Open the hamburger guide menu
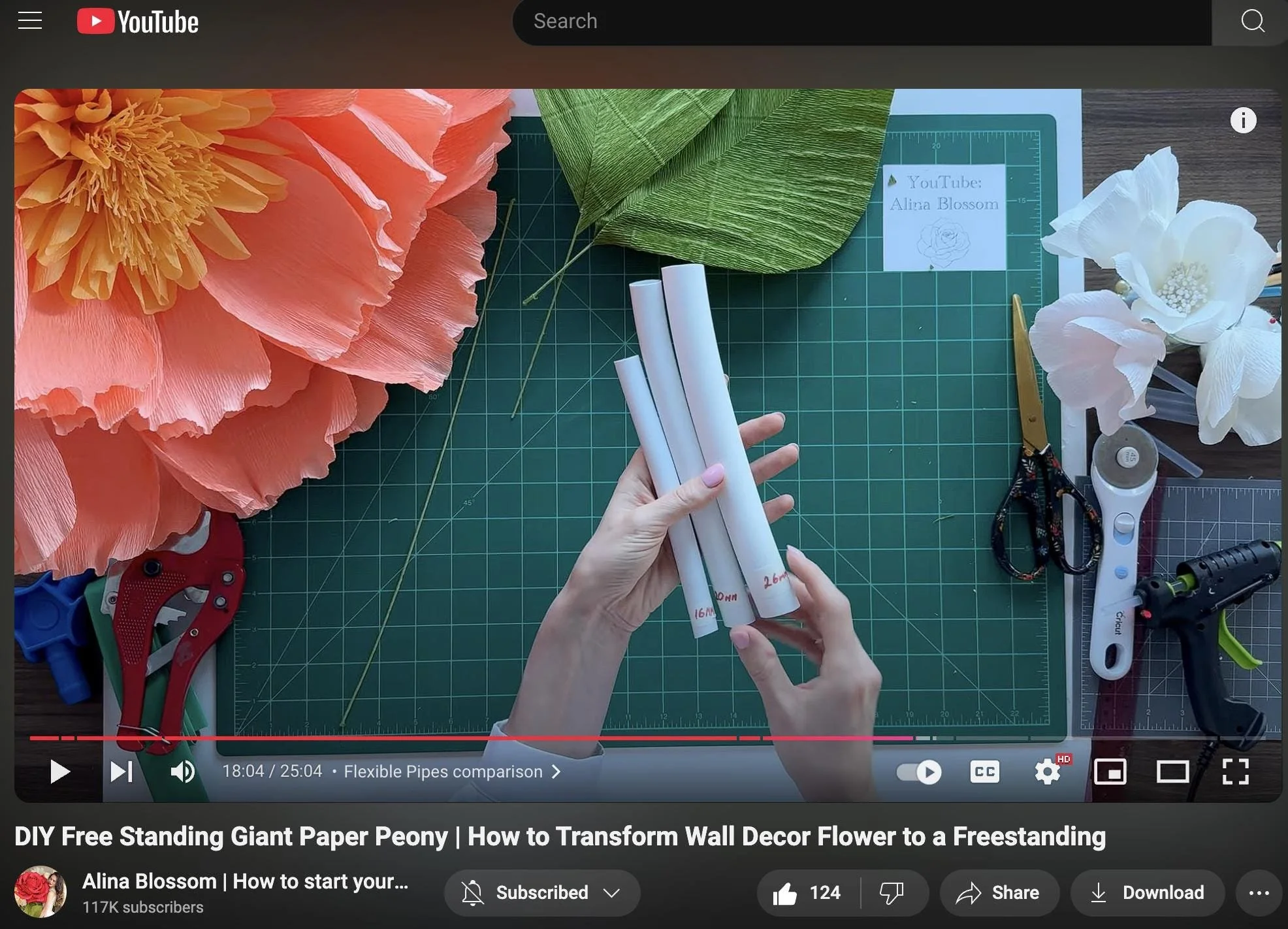The width and height of the screenshot is (1288, 929). pos(30,21)
